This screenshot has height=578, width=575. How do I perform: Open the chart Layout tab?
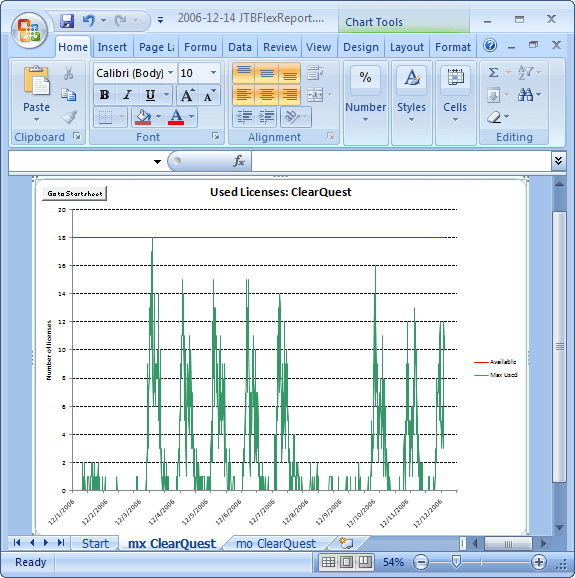point(407,47)
